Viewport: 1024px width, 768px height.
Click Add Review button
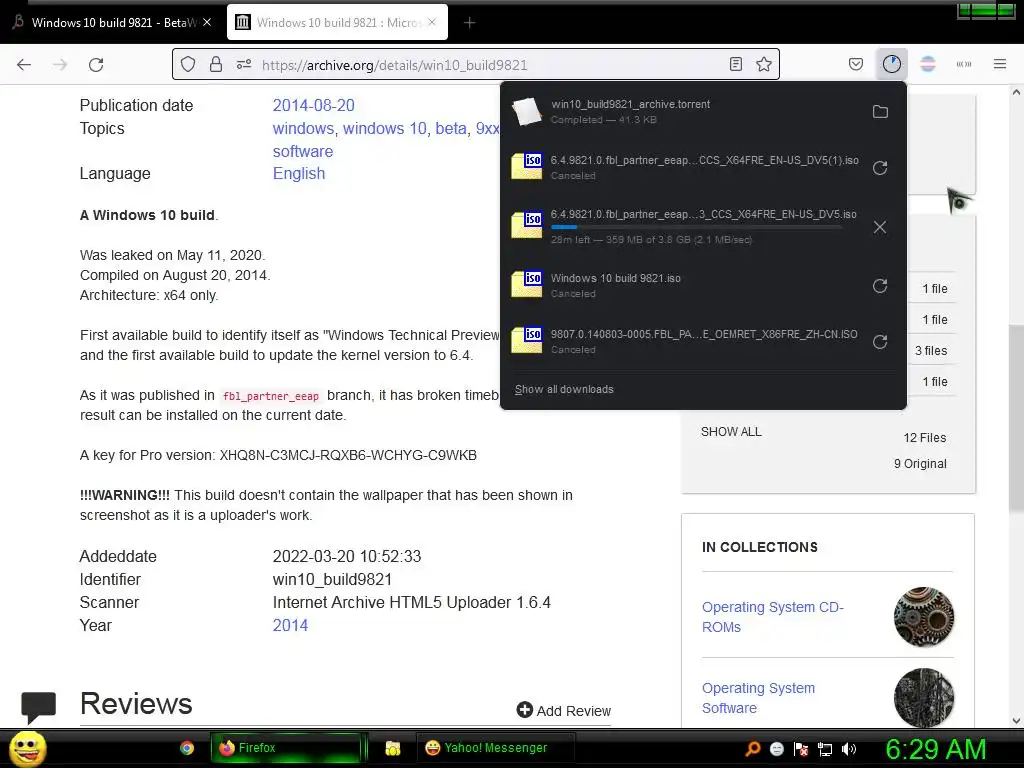[x=564, y=711]
